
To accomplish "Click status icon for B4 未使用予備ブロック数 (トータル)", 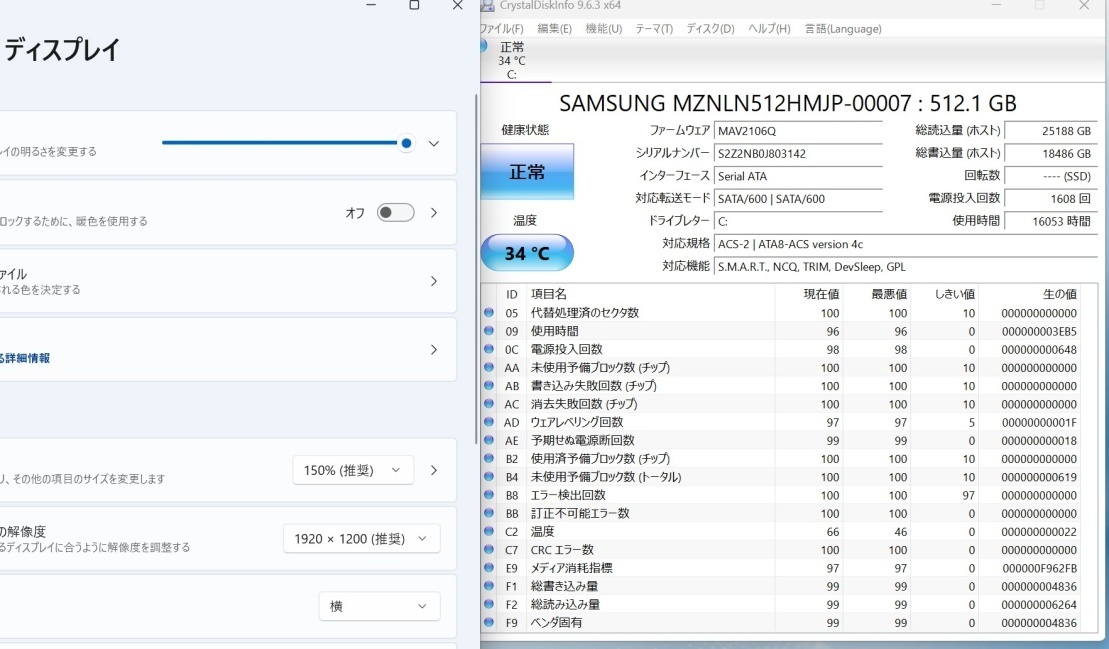I will coord(488,477).
